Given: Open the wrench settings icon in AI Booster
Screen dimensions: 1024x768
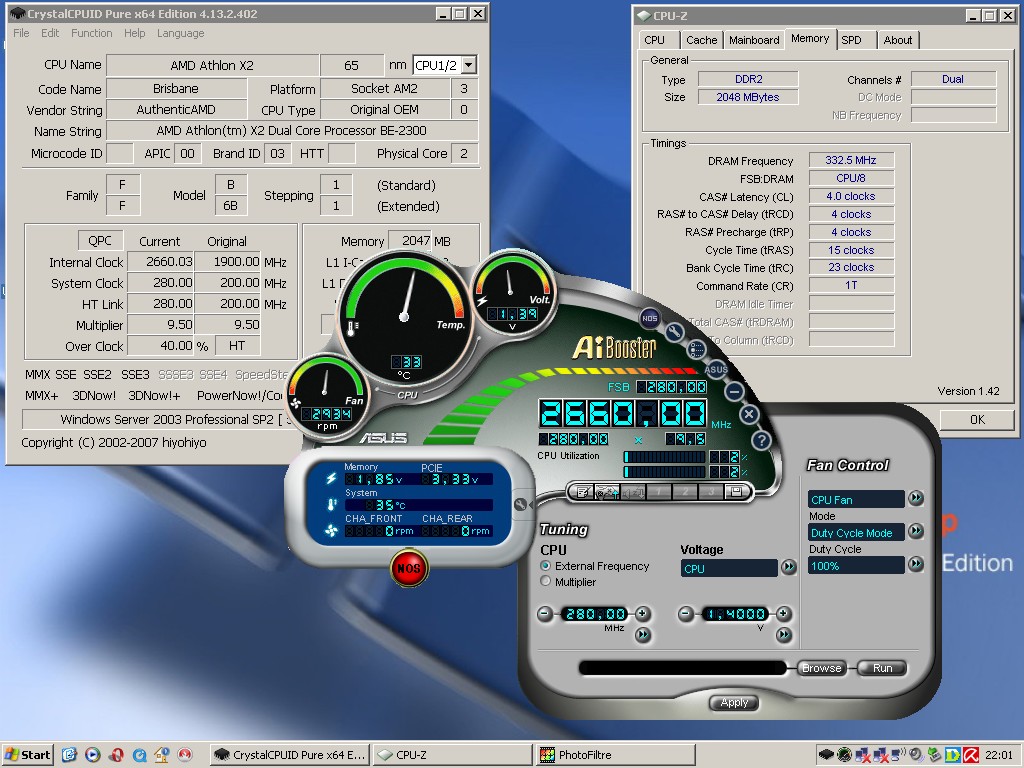Looking at the screenshot, I should (x=675, y=332).
